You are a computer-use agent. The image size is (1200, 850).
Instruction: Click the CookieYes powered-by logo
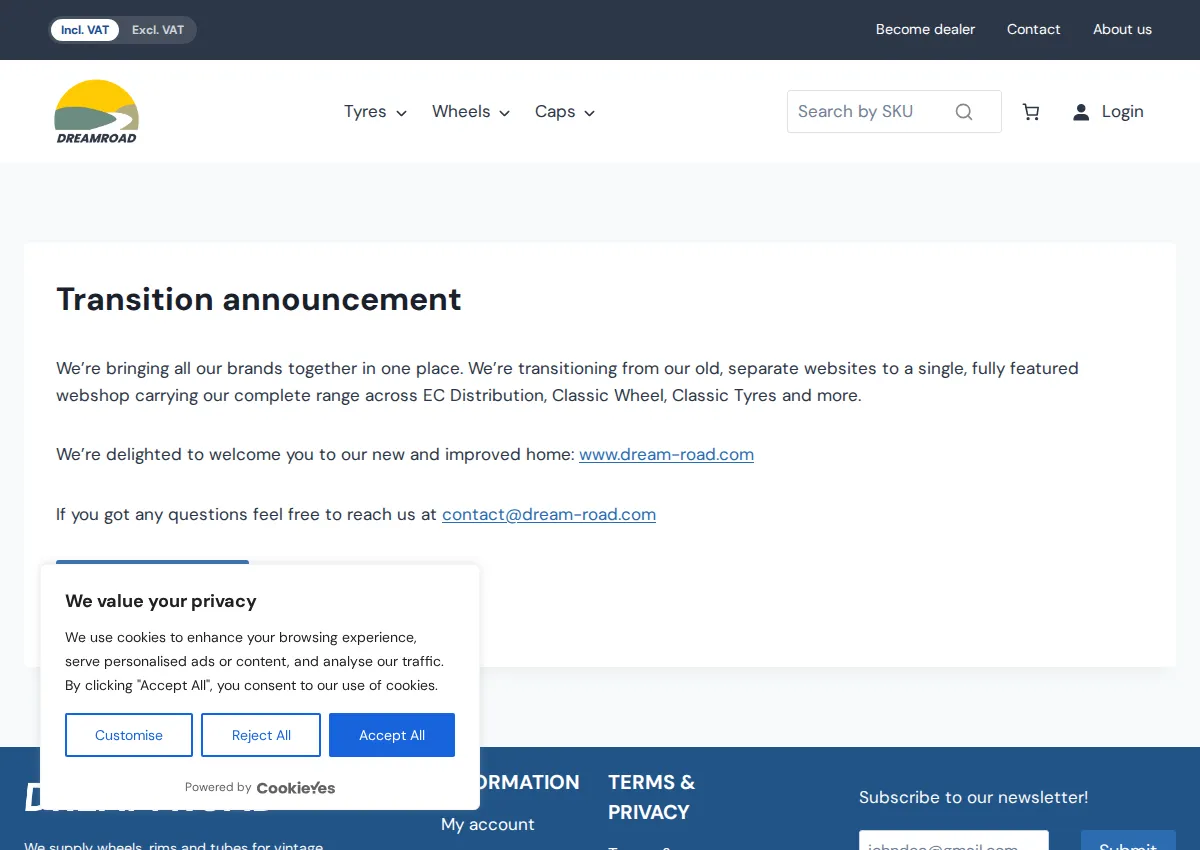pyautogui.click(x=296, y=788)
